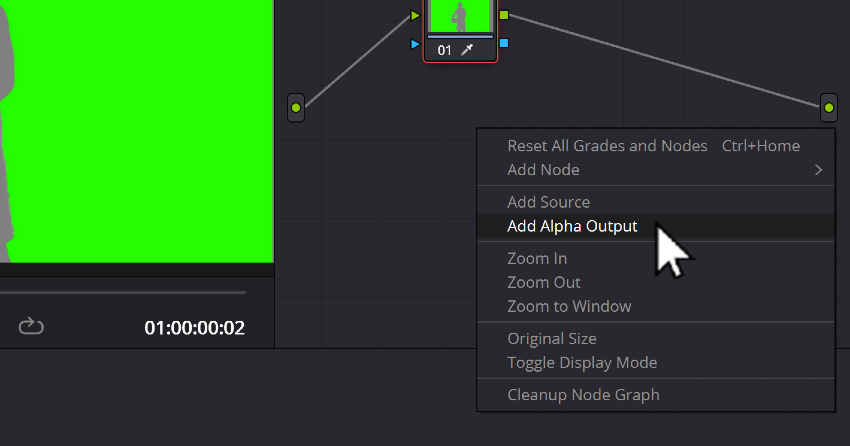Image resolution: width=850 pixels, height=446 pixels.
Task: Click node 01 qualifier eyedropper icon
Action: [x=467, y=50]
